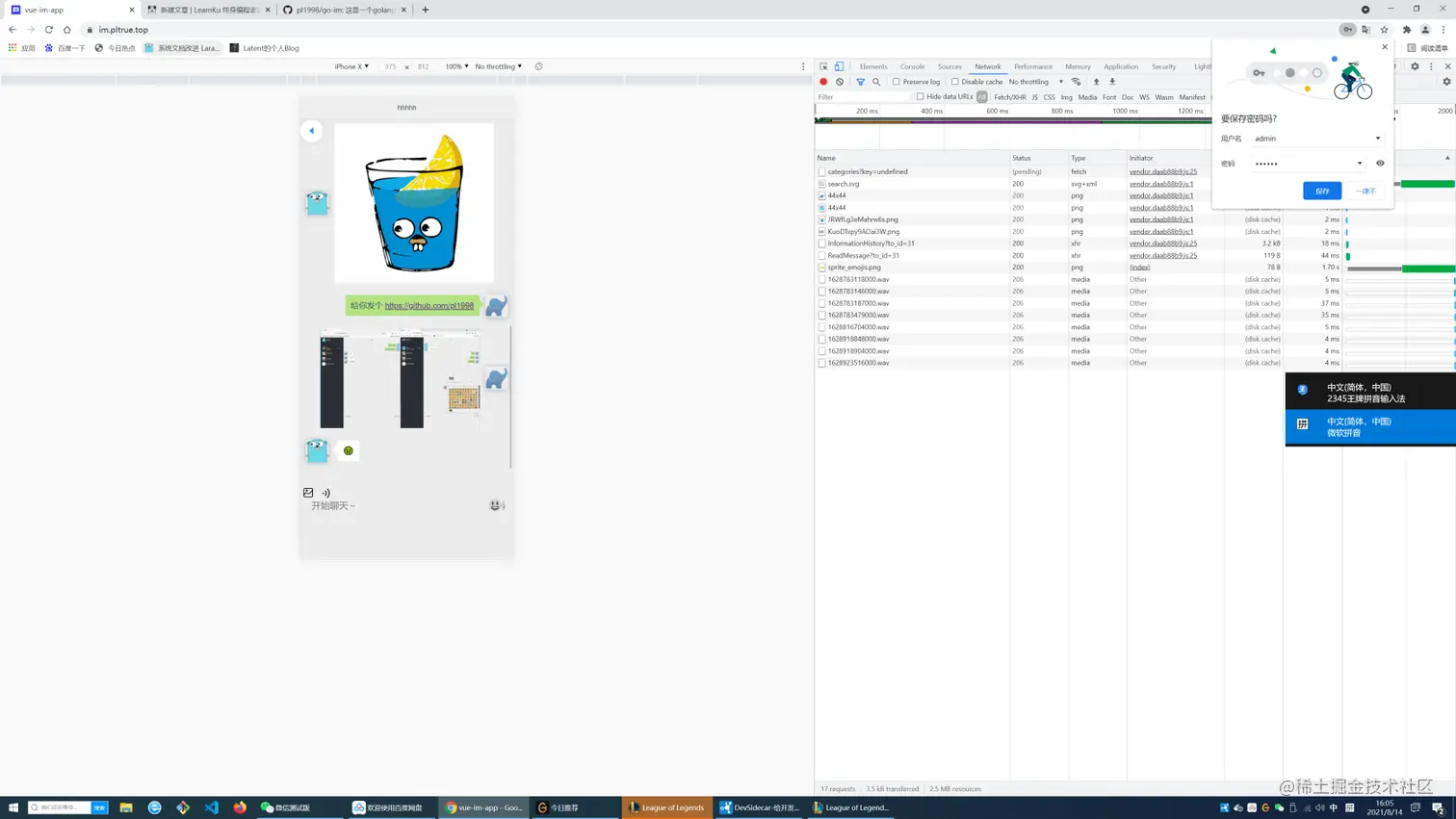The width and height of the screenshot is (1456, 819).
Task: Click the blue save password button
Action: tap(1322, 191)
